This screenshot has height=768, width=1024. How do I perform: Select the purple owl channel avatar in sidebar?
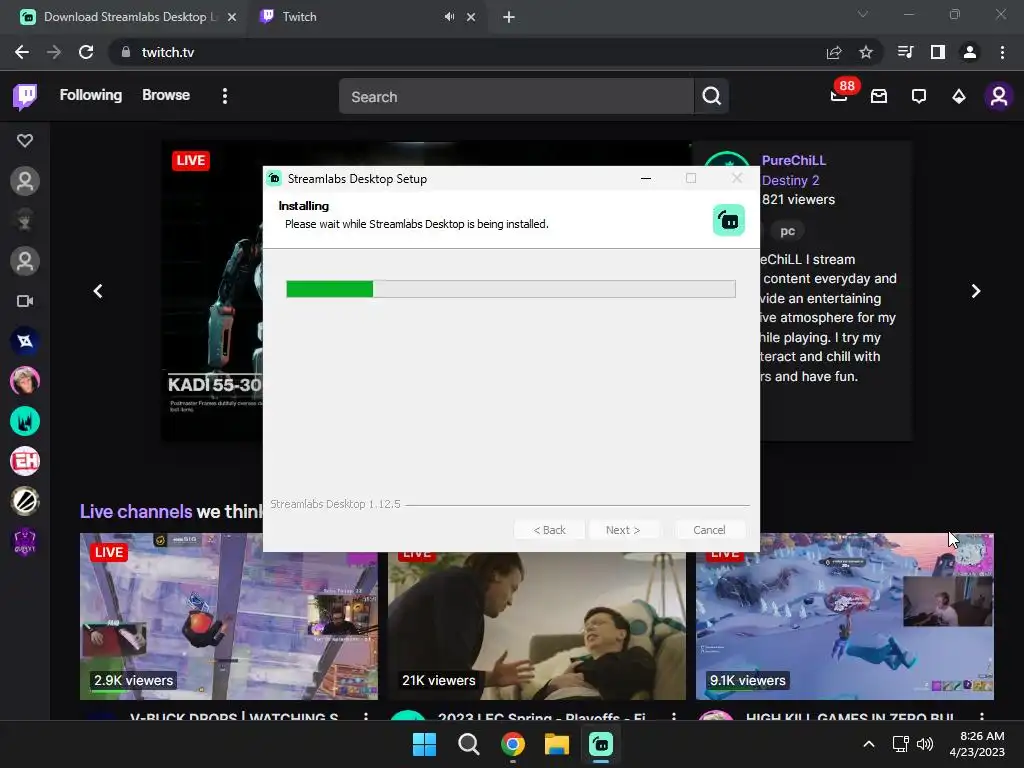pyautogui.click(x=25, y=541)
